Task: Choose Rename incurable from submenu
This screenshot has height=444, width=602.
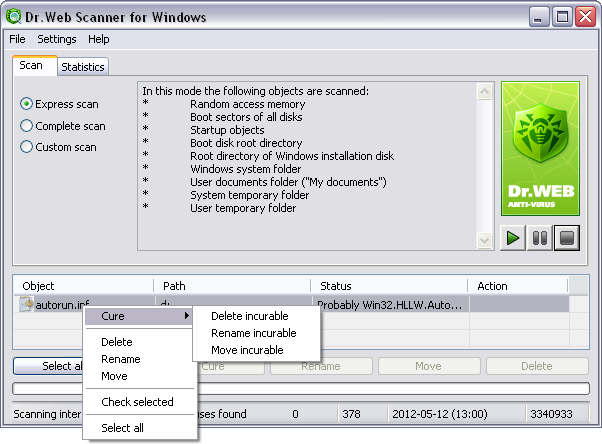Action: coord(254,333)
